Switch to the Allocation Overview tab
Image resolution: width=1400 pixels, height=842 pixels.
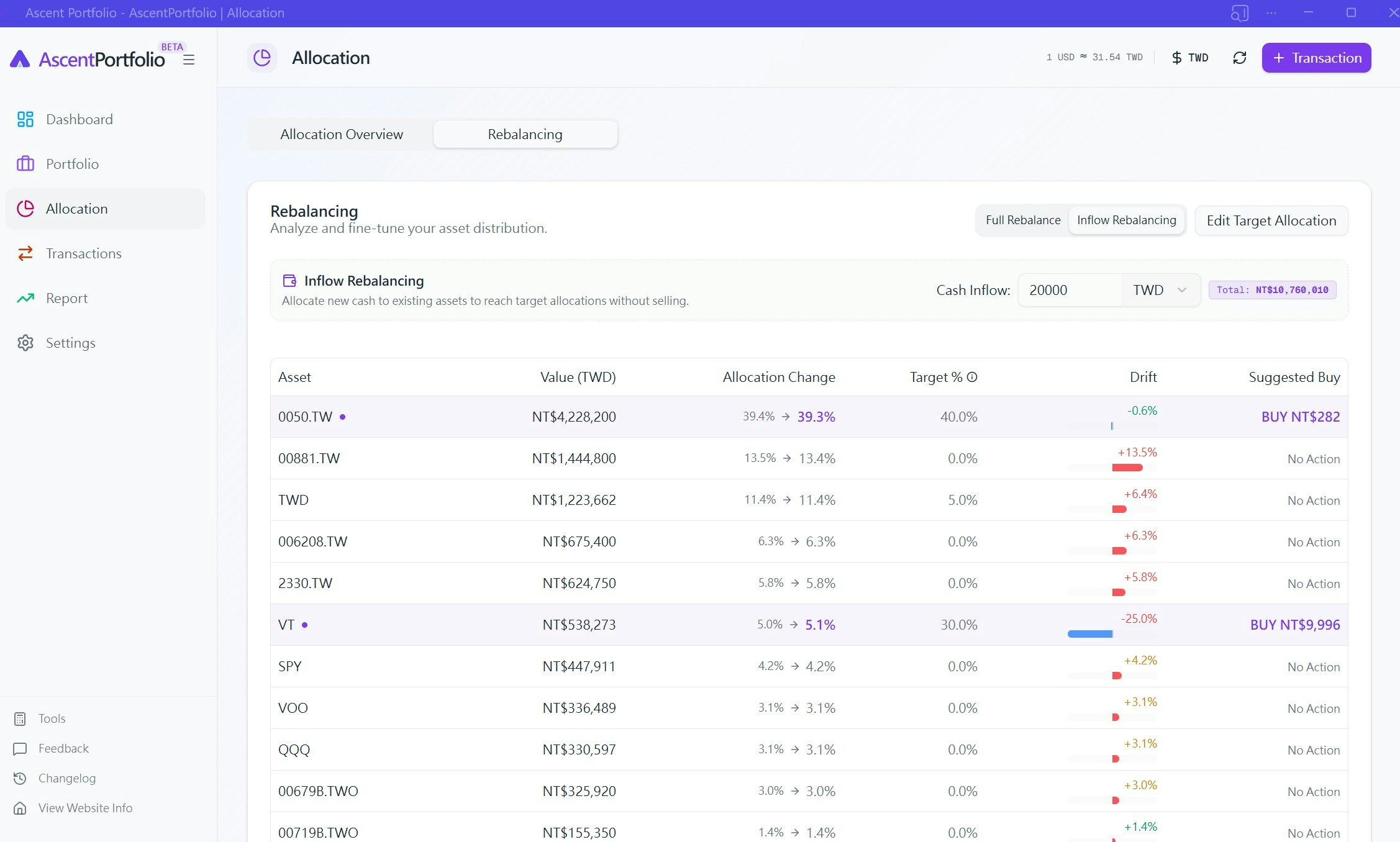(x=342, y=134)
